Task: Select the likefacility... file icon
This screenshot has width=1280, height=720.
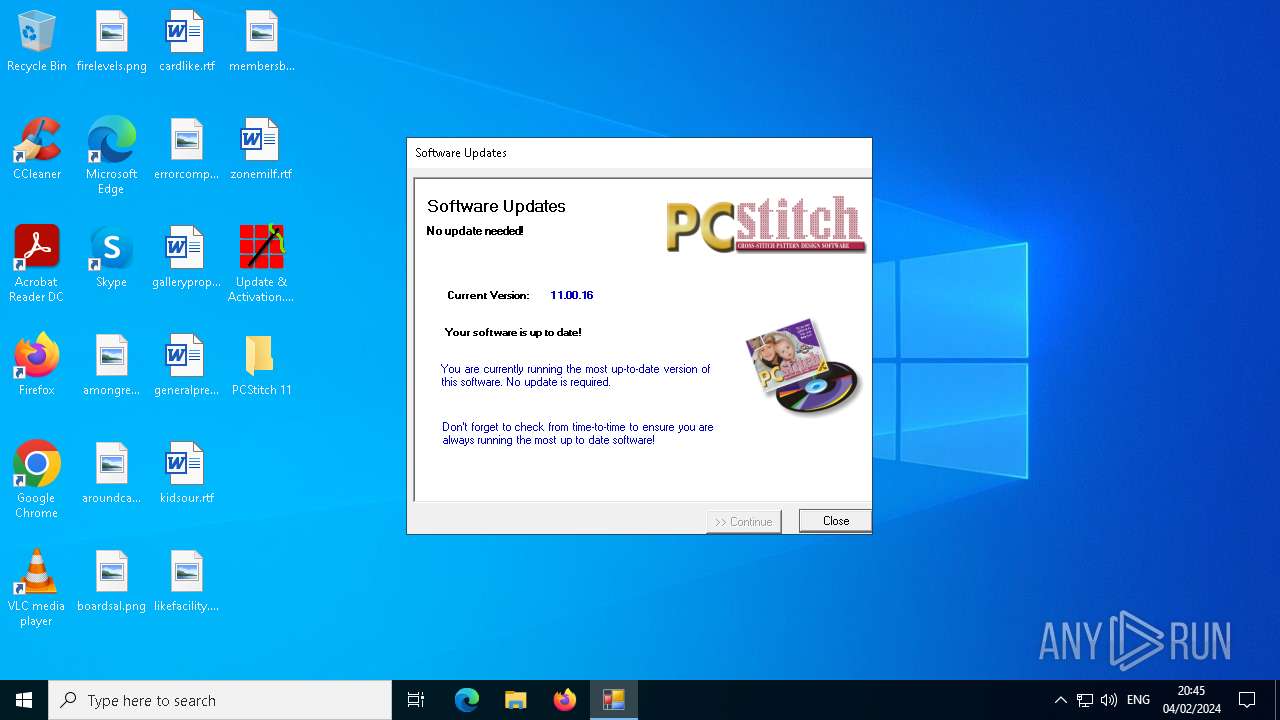Action: 187,582
